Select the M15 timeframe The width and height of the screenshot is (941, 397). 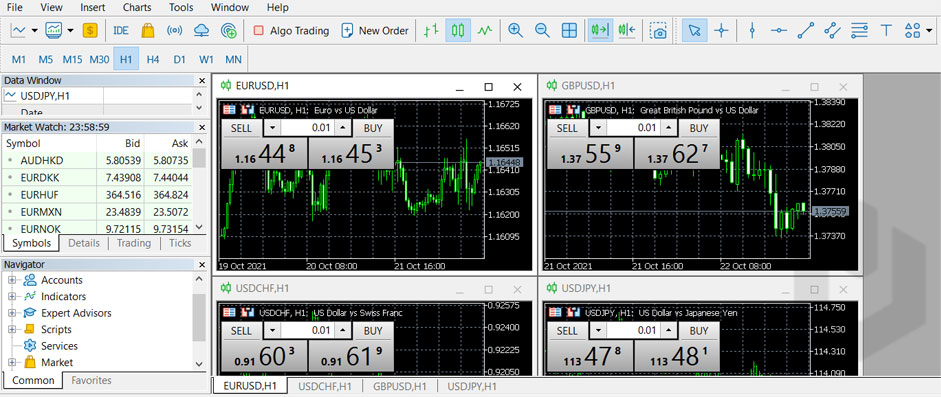click(72, 59)
